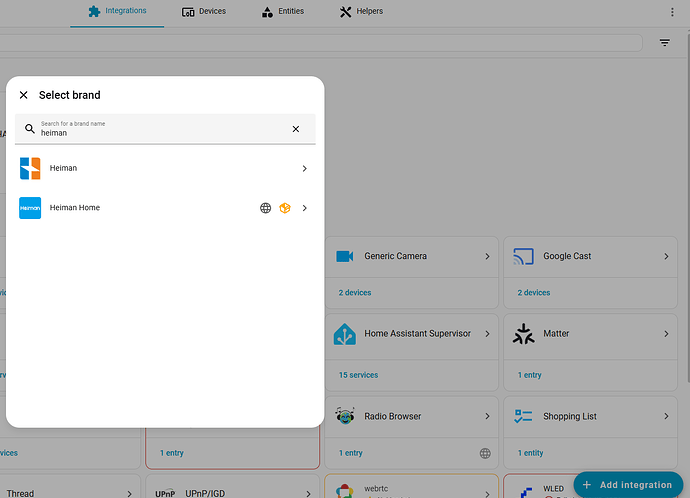The image size is (690, 498).
Task: Close the Select brand dialog
Action: (x=24, y=95)
